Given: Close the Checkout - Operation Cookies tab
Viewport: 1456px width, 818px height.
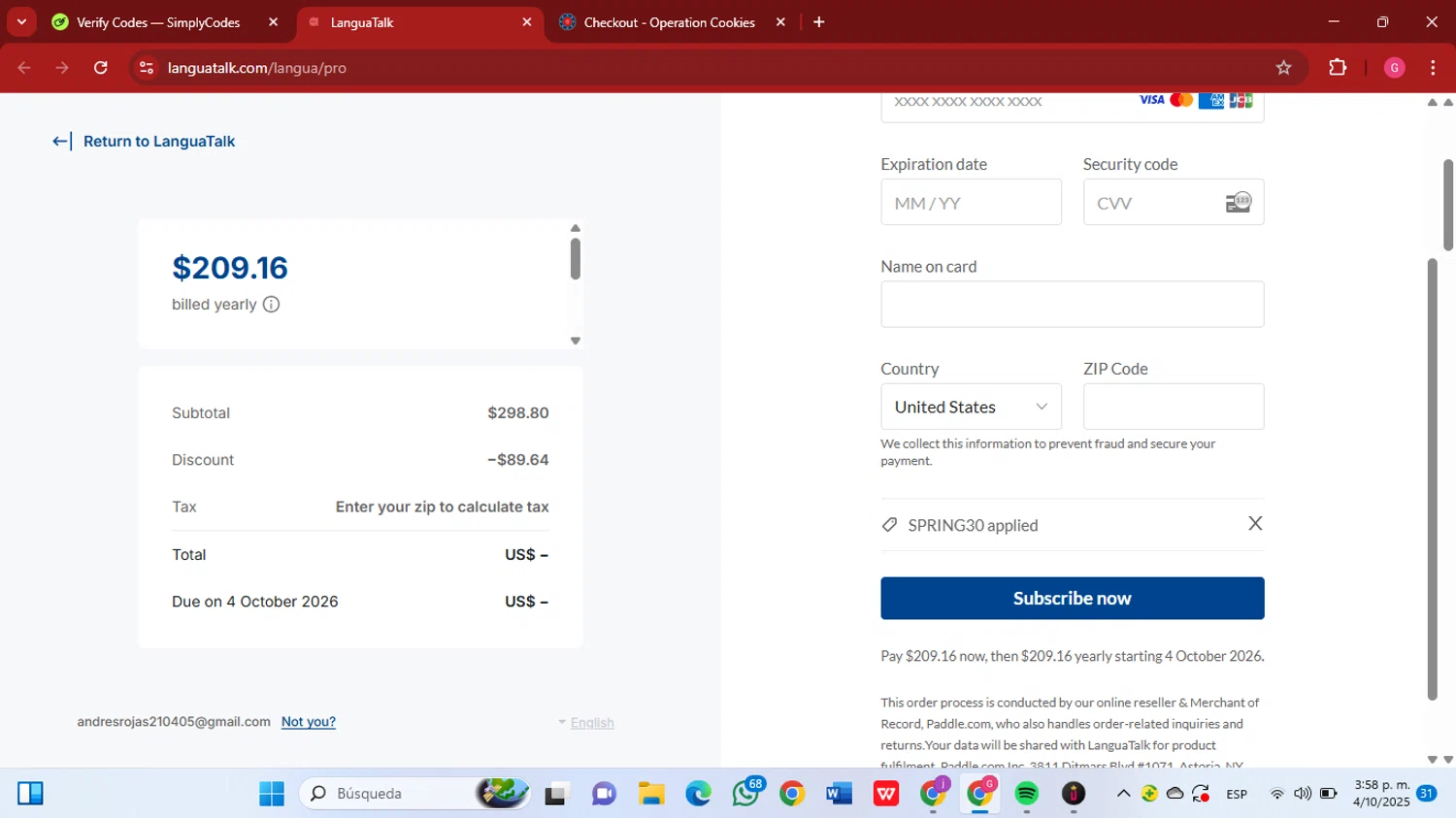Looking at the screenshot, I should [x=780, y=22].
